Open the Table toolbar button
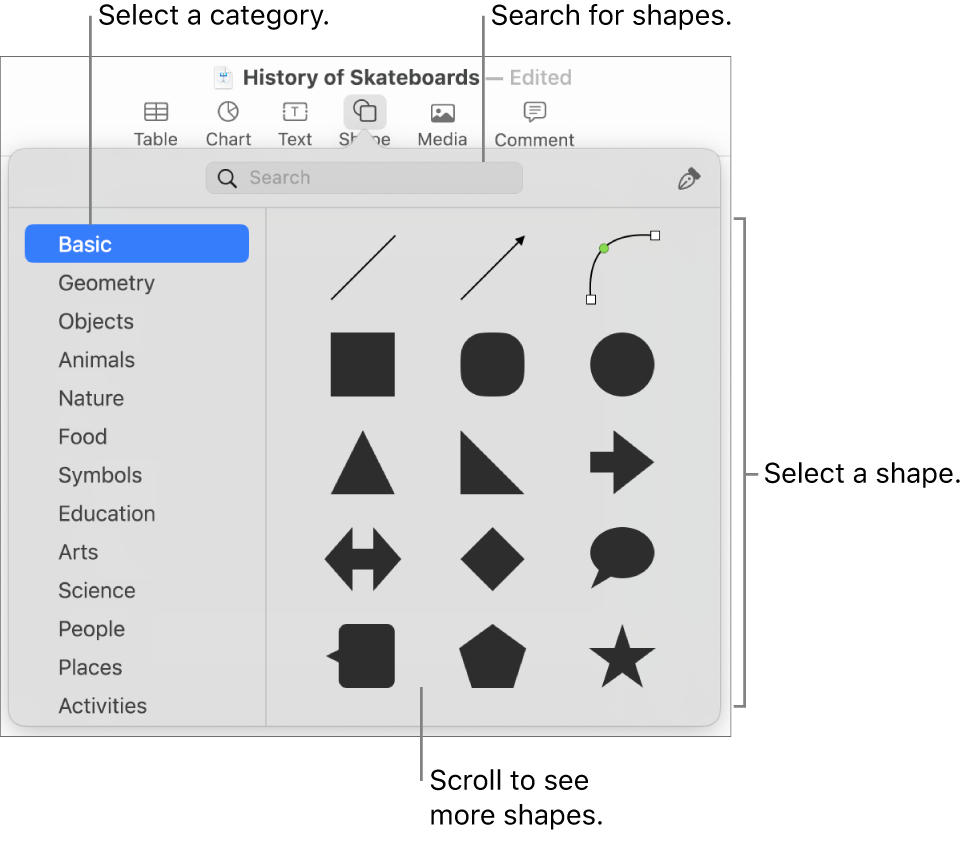The width and height of the screenshot is (969, 841). click(x=156, y=124)
